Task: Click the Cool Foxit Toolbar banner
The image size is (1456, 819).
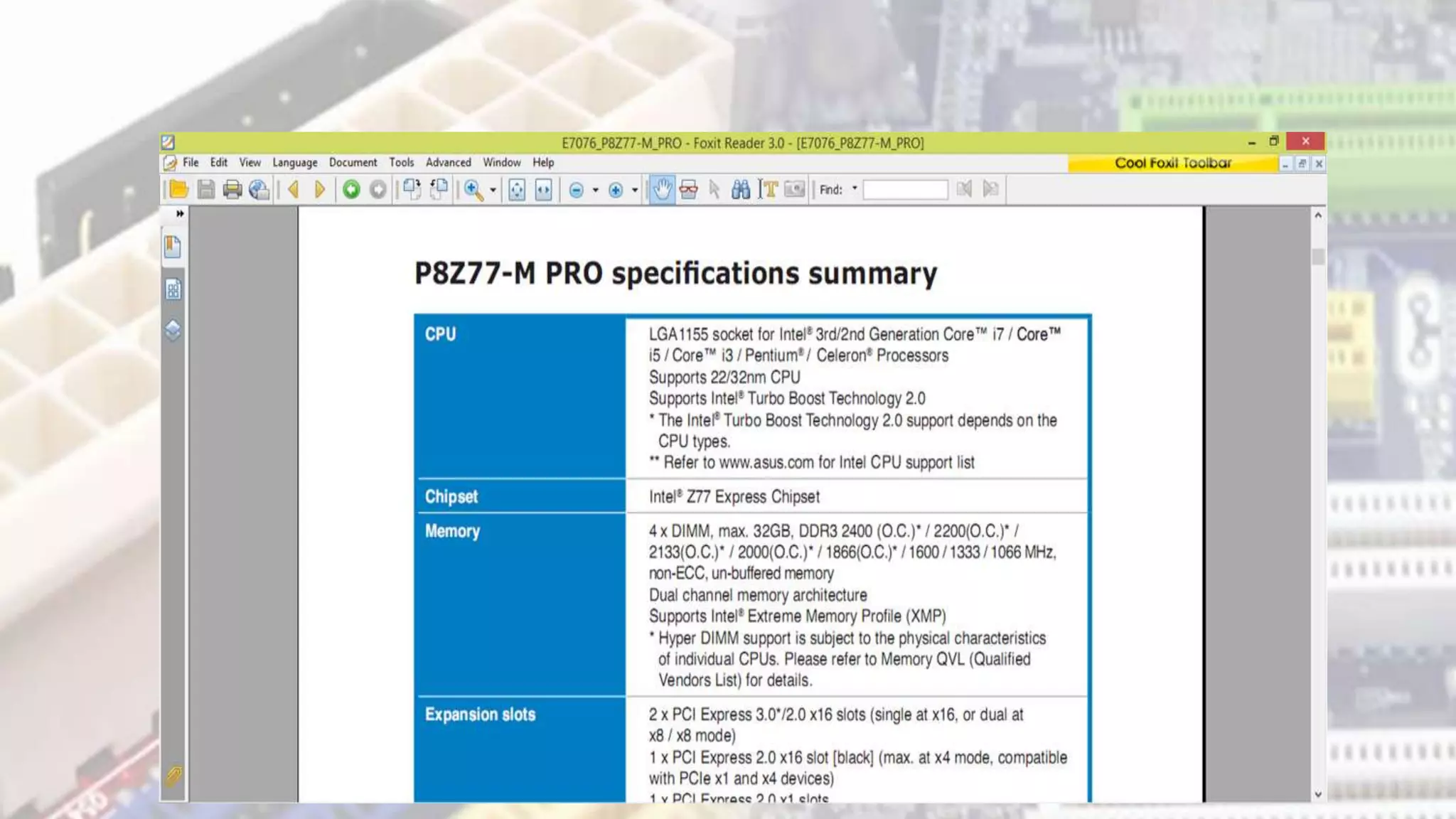Action: click(1172, 164)
